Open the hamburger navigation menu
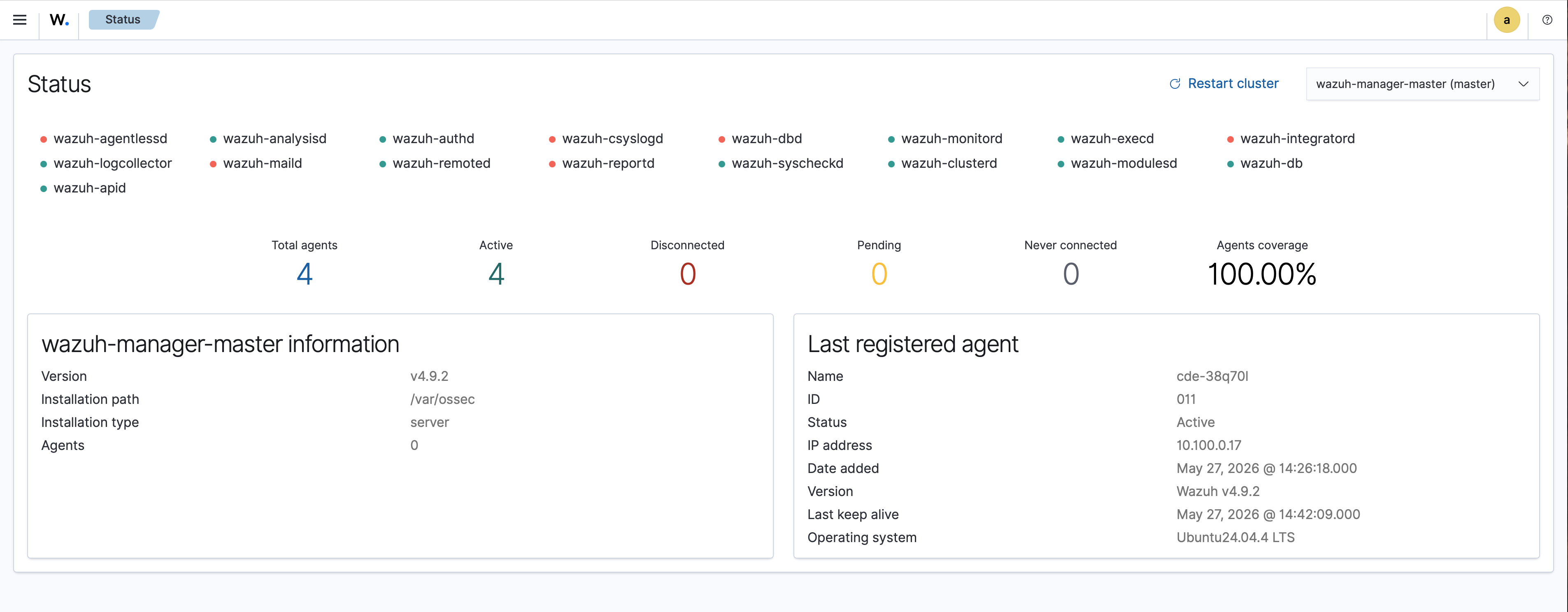Screen dimensions: 1568x612 point(19,19)
